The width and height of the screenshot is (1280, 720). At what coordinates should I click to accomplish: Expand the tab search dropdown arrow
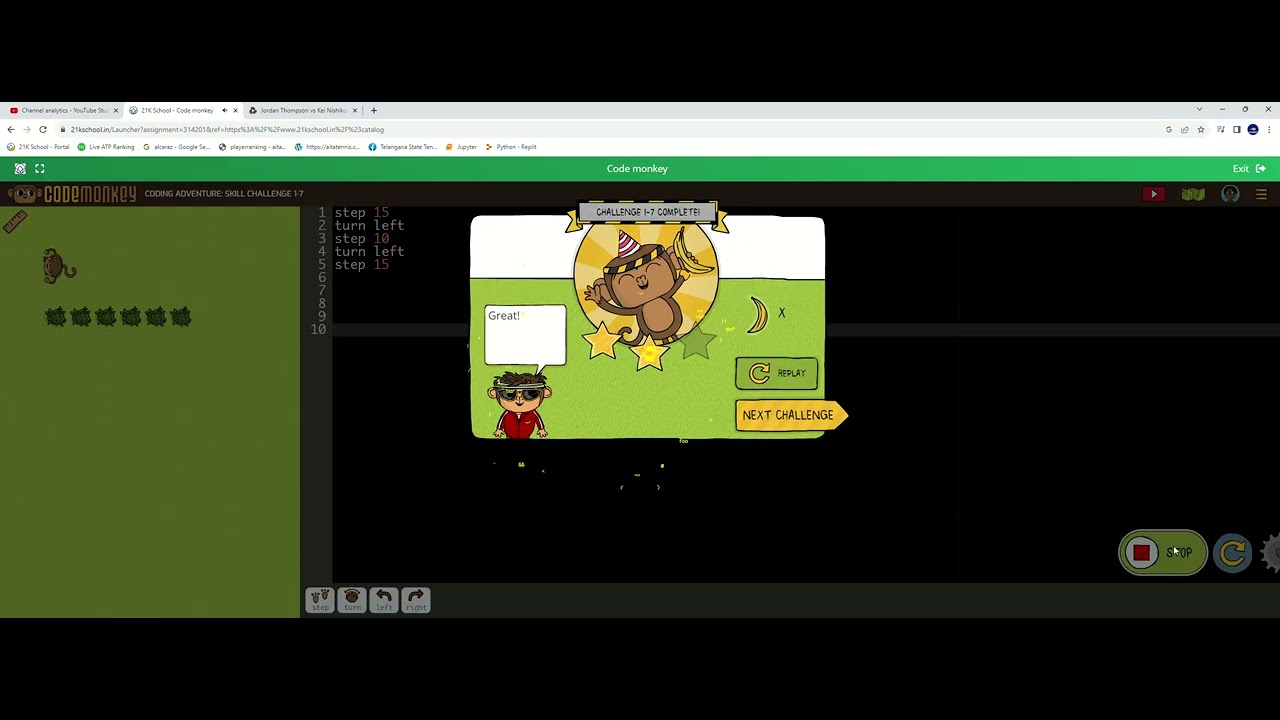(x=1199, y=109)
